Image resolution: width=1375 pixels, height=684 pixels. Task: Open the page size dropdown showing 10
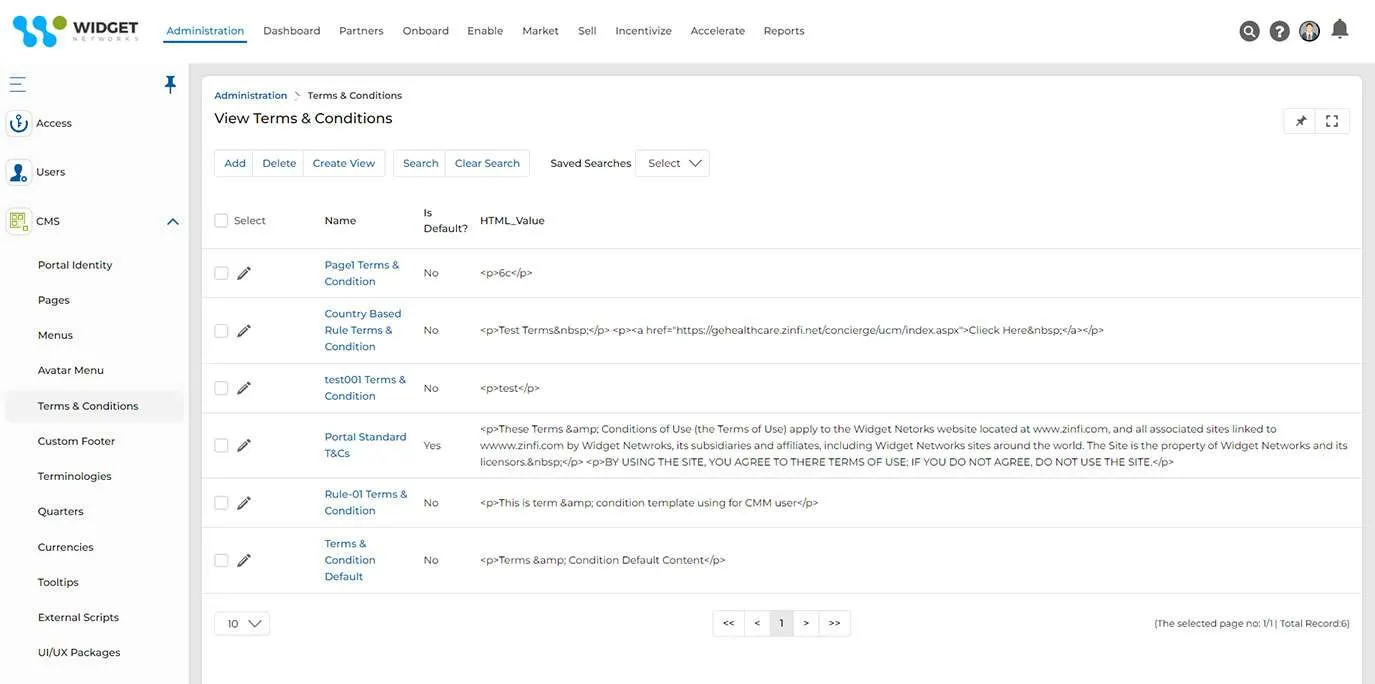pos(242,624)
